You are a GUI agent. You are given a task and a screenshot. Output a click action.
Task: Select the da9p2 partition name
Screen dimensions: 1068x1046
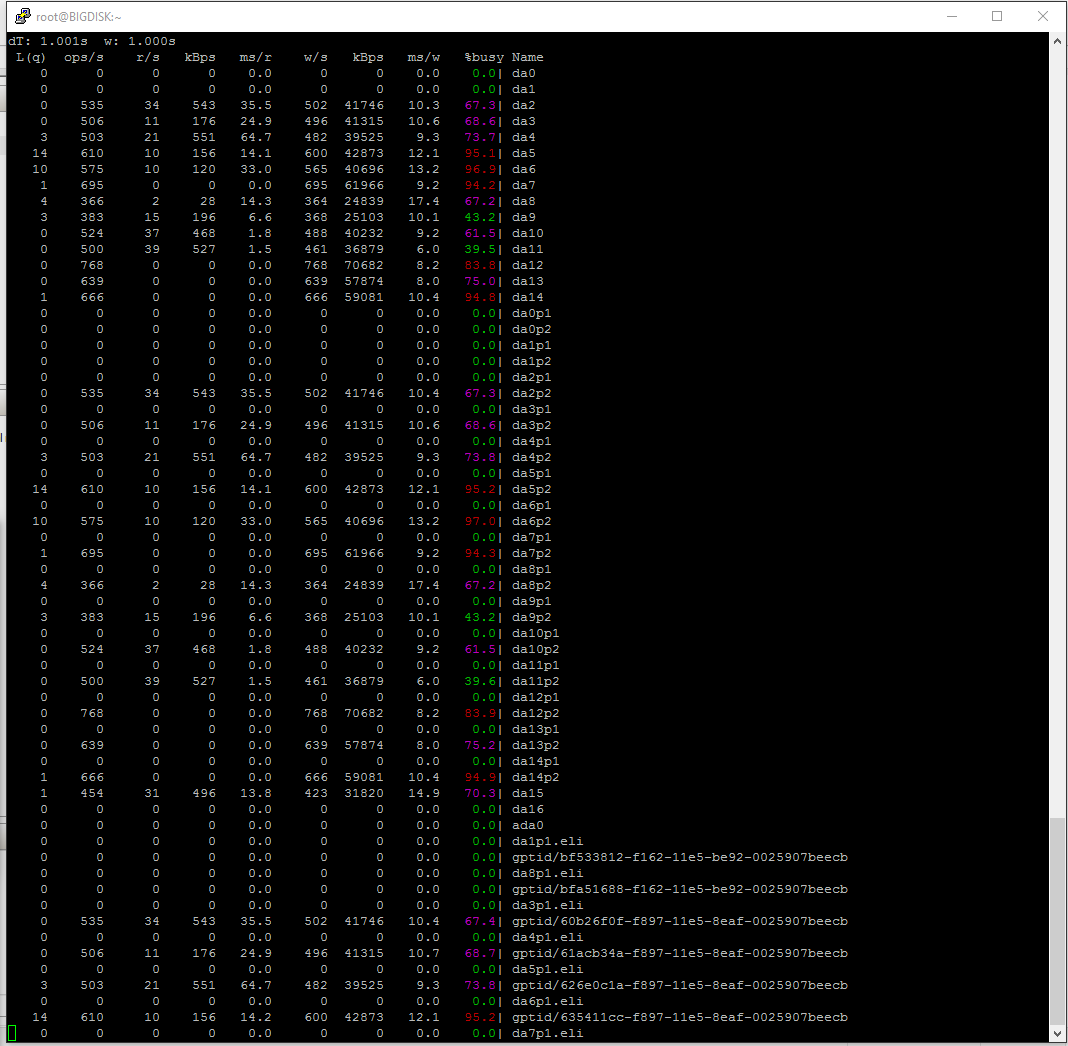[x=532, y=618]
